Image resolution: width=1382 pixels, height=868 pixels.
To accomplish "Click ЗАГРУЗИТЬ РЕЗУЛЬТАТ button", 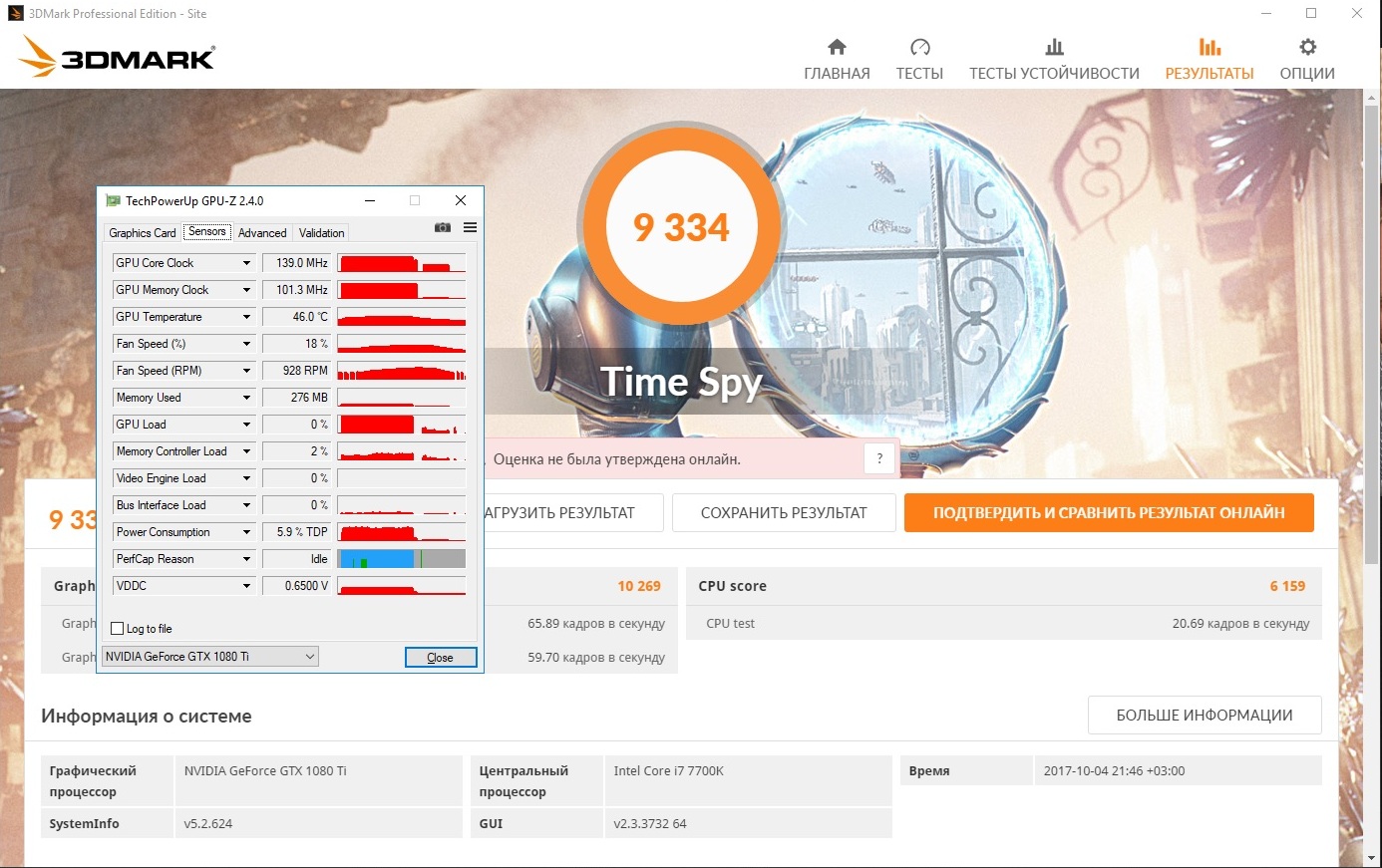I will (x=573, y=513).
